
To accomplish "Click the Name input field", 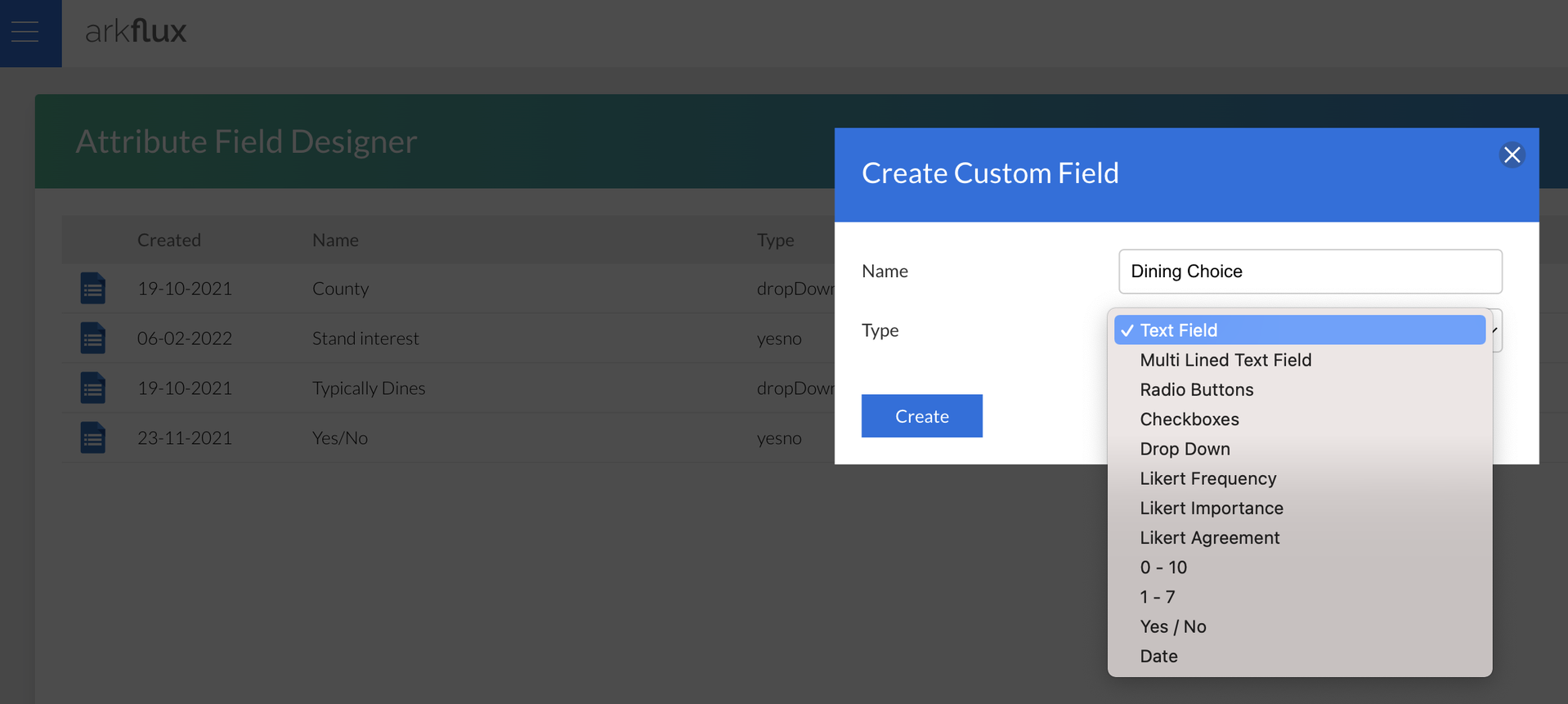I will (1310, 271).
